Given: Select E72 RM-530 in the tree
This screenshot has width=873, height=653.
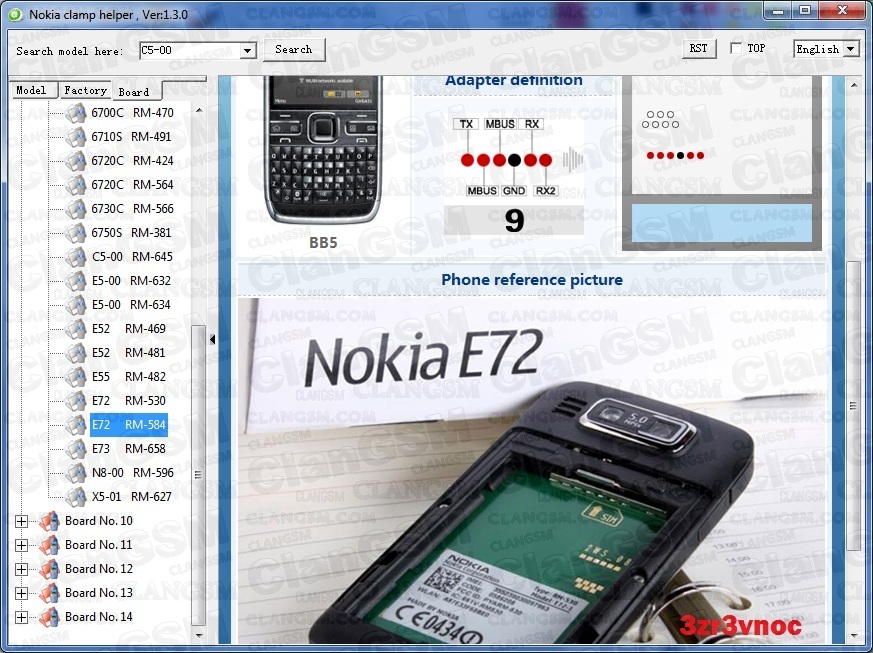Looking at the screenshot, I should click(x=129, y=401).
